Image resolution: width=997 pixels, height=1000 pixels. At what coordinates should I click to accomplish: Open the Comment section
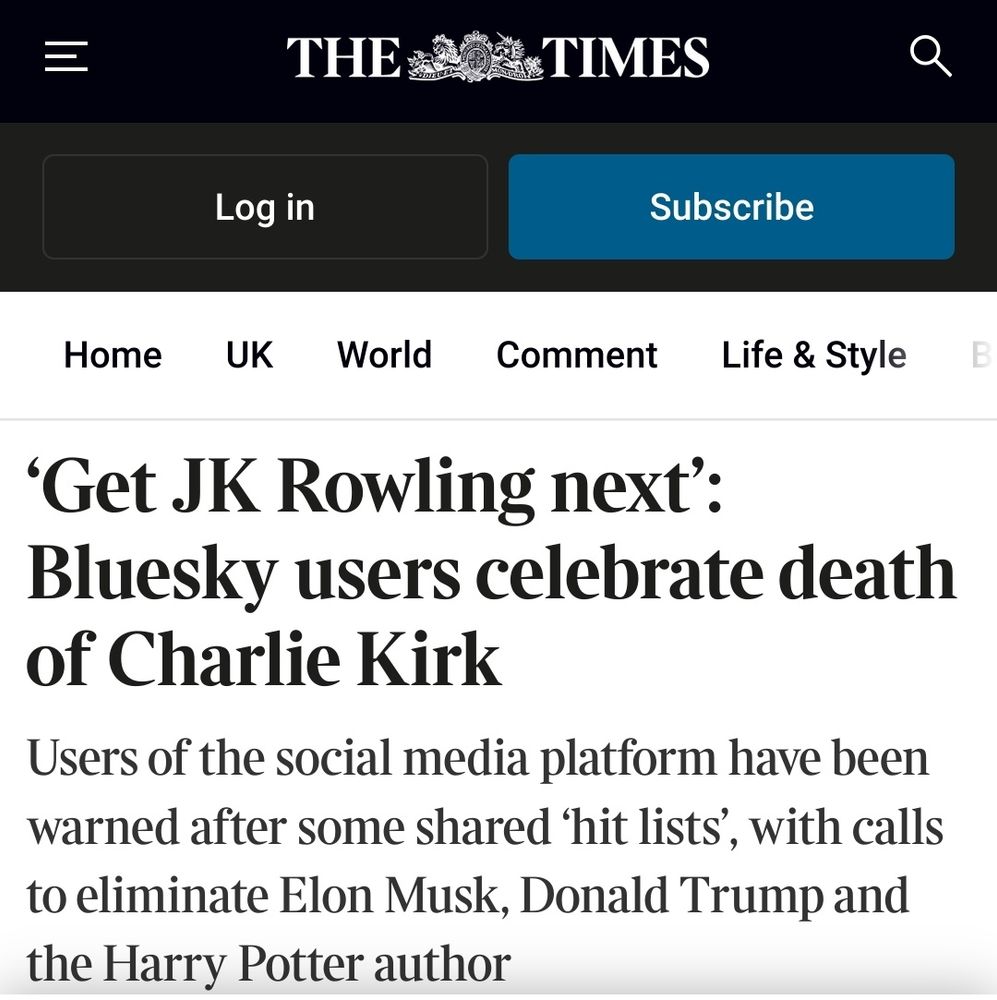[577, 355]
